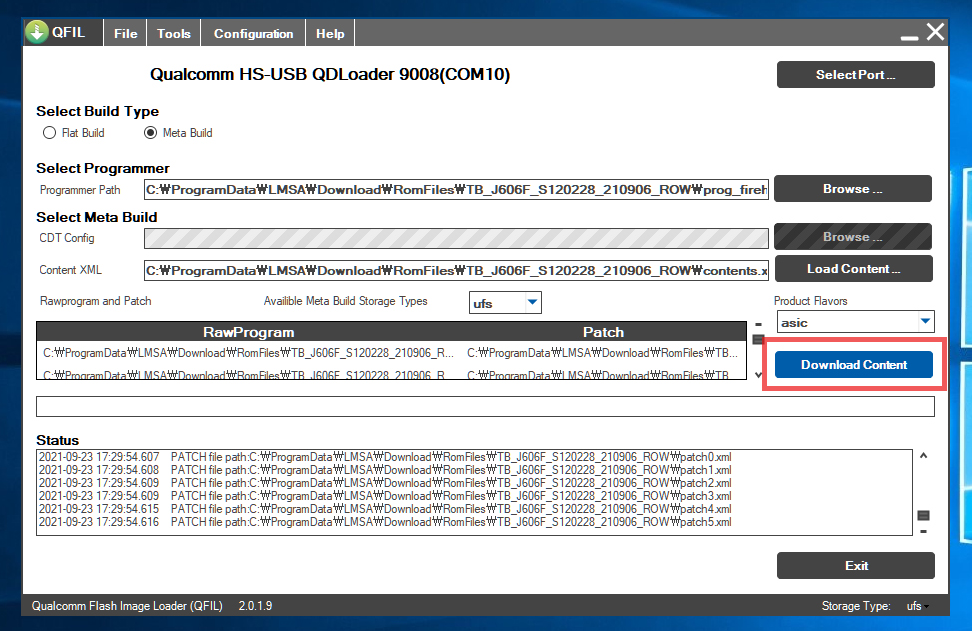Browse for the programmer file
Viewport: 972px width, 631px height.
(x=852, y=188)
